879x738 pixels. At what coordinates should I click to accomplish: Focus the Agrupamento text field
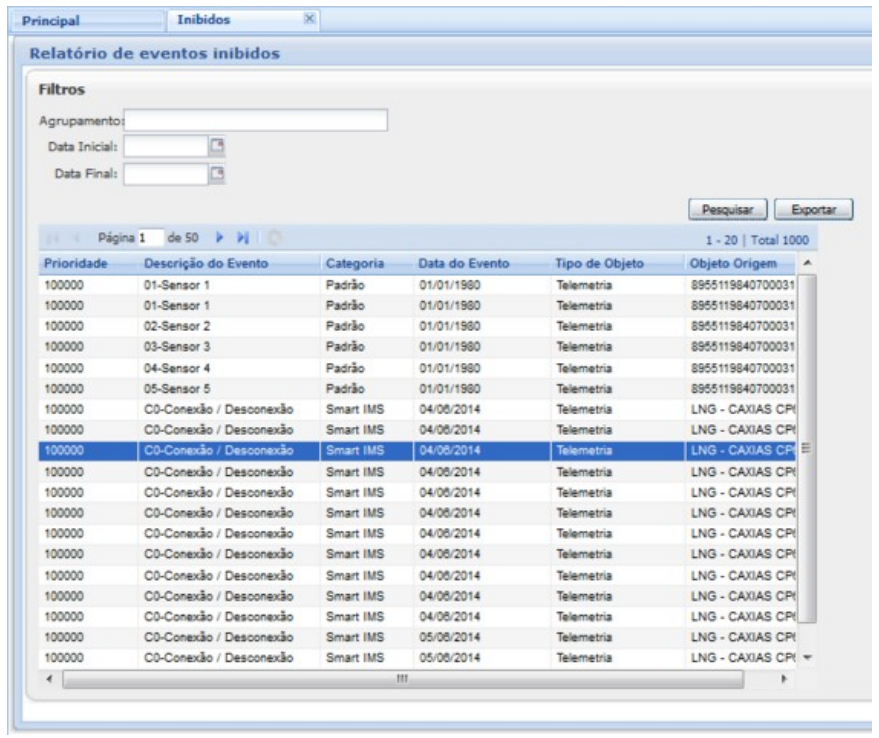point(255,121)
